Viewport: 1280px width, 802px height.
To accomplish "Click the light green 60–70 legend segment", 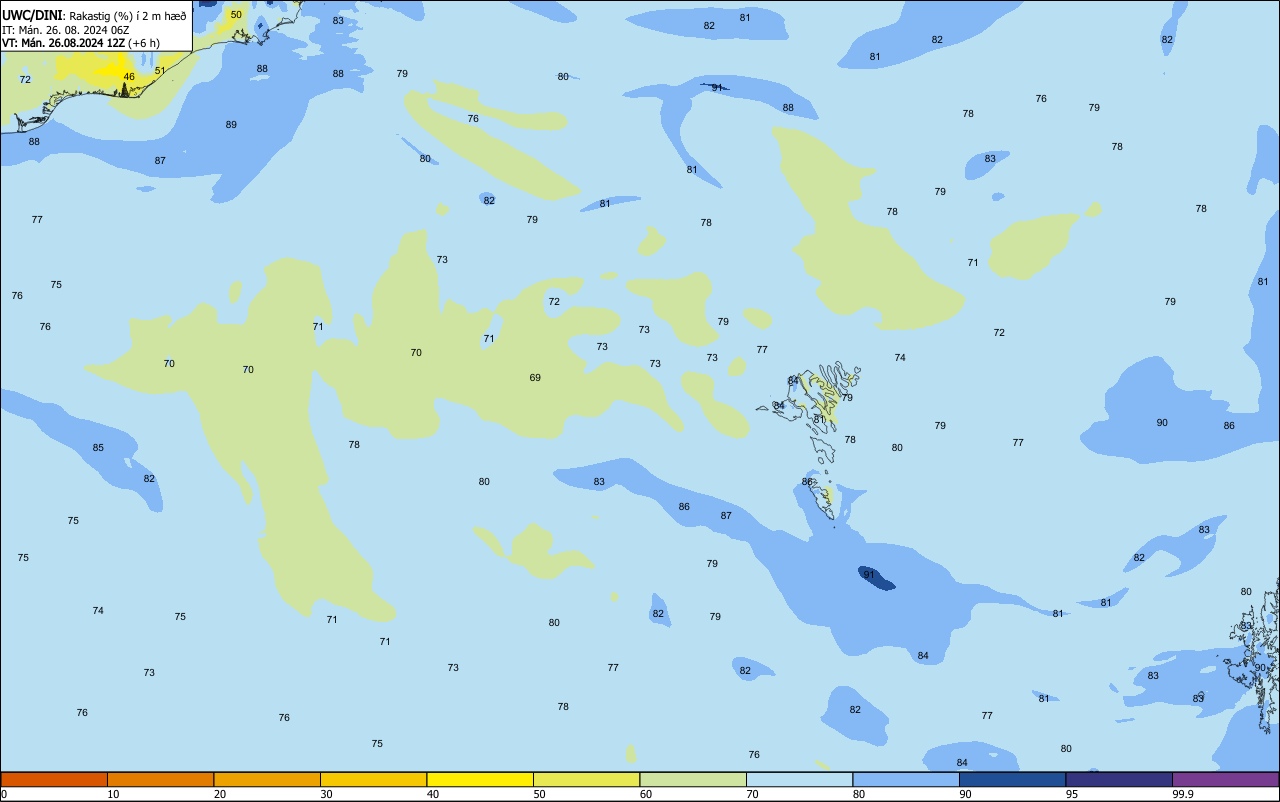I will coord(693,779).
